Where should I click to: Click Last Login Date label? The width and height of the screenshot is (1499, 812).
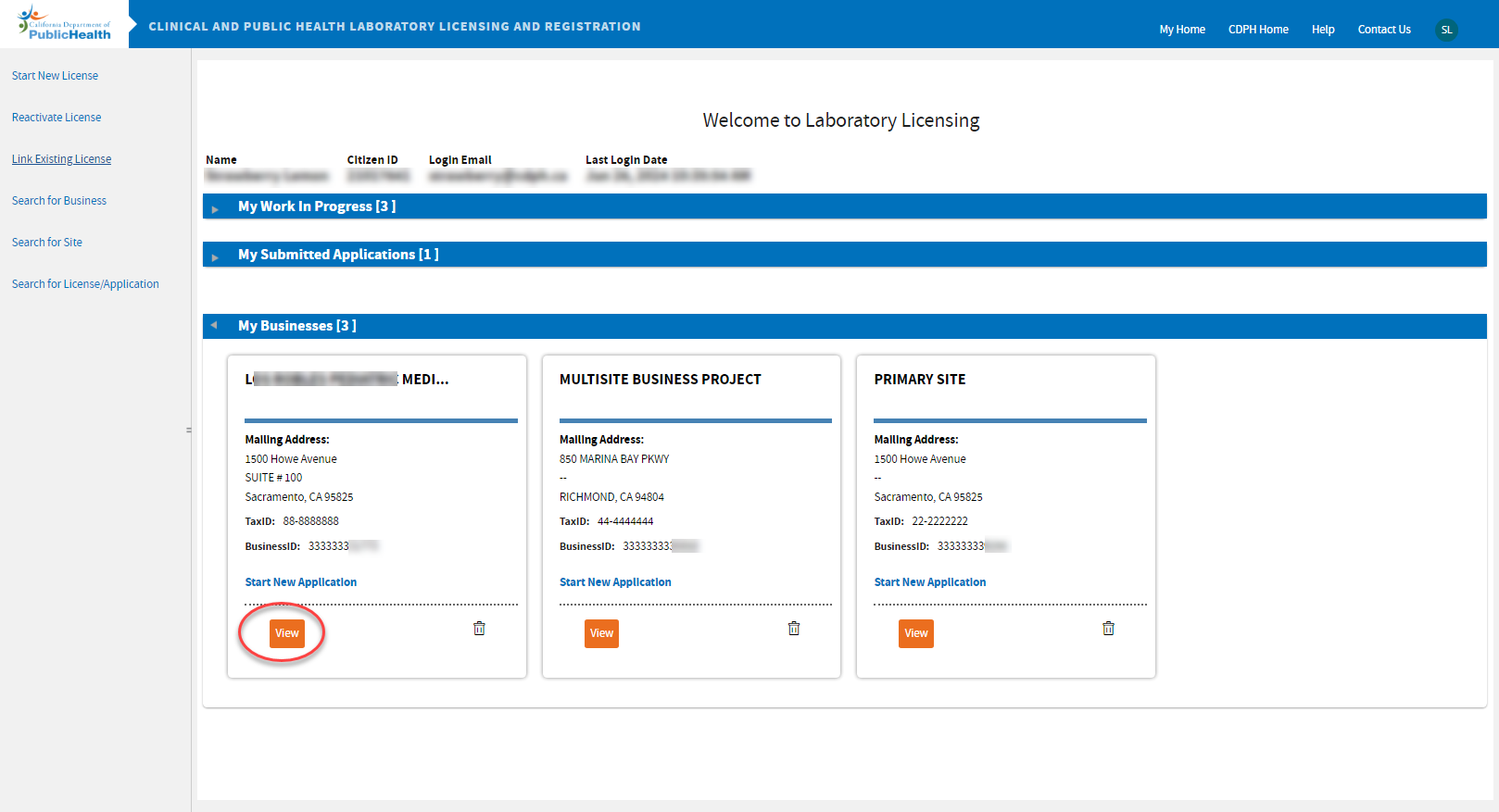click(626, 160)
